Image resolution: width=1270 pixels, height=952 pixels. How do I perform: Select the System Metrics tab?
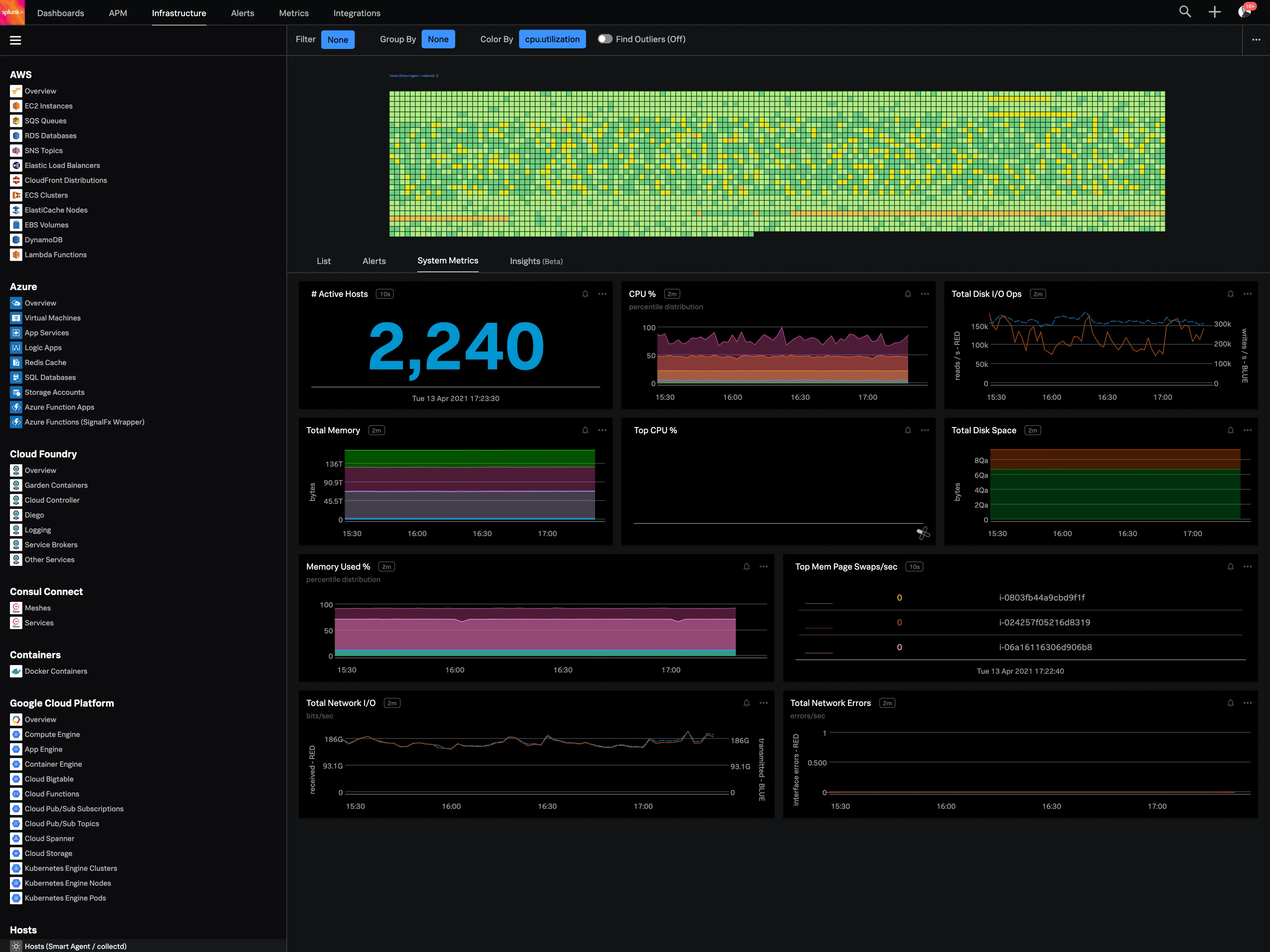click(x=448, y=261)
